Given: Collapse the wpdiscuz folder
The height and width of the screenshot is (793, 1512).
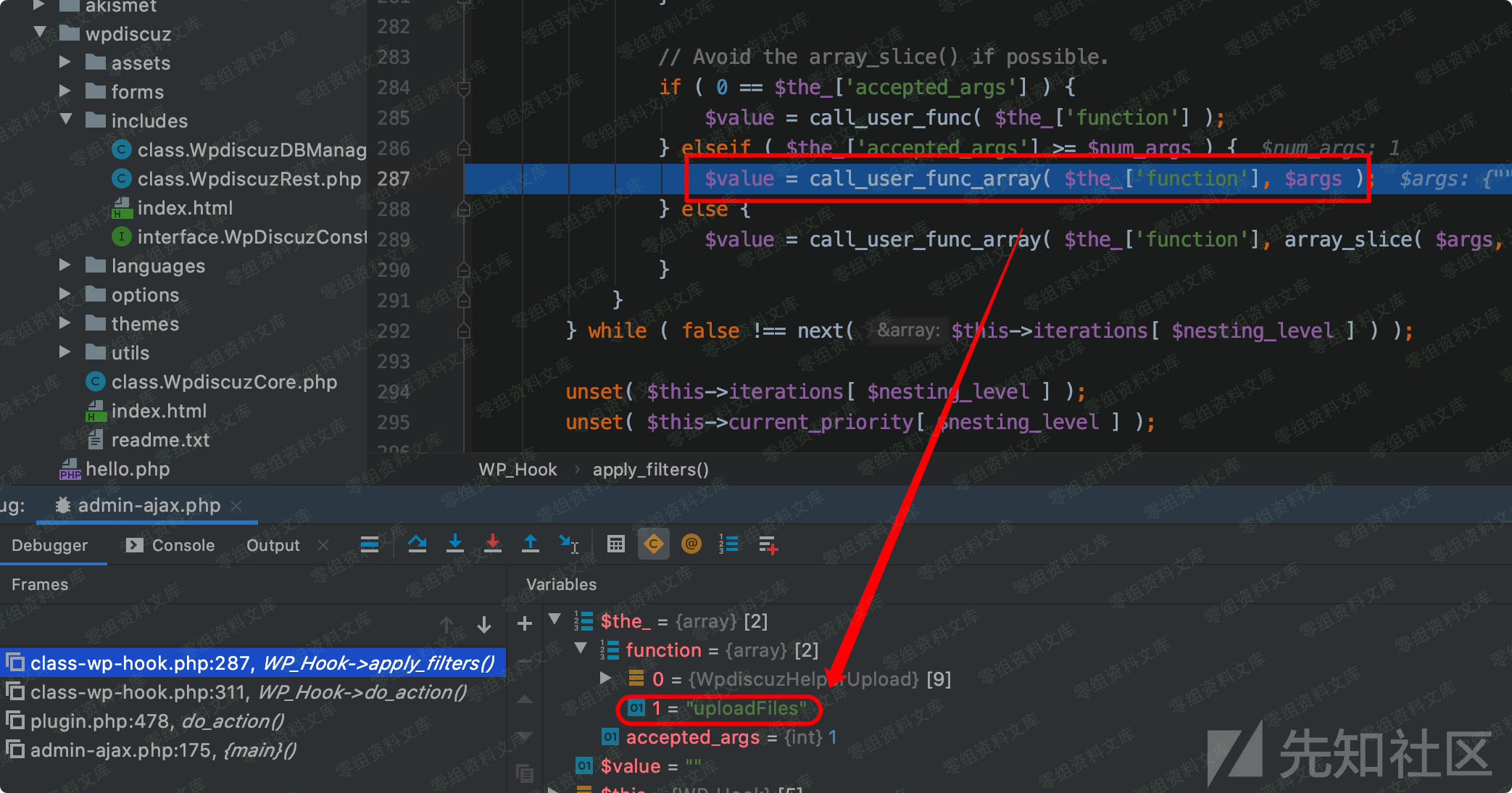Looking at the screenshot, I should tap(41, 33).
